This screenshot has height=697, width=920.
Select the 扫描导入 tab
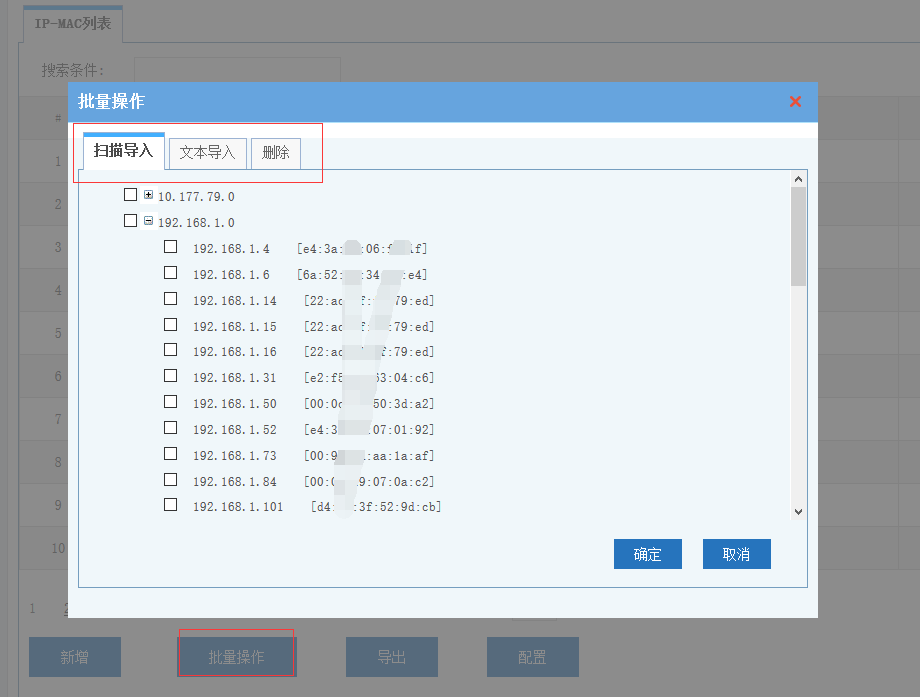[123, 151]
